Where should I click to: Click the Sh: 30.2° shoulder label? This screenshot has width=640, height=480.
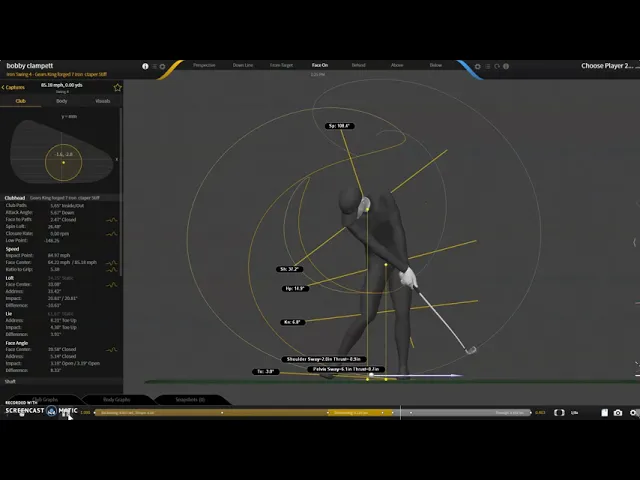tap(289, 269)
